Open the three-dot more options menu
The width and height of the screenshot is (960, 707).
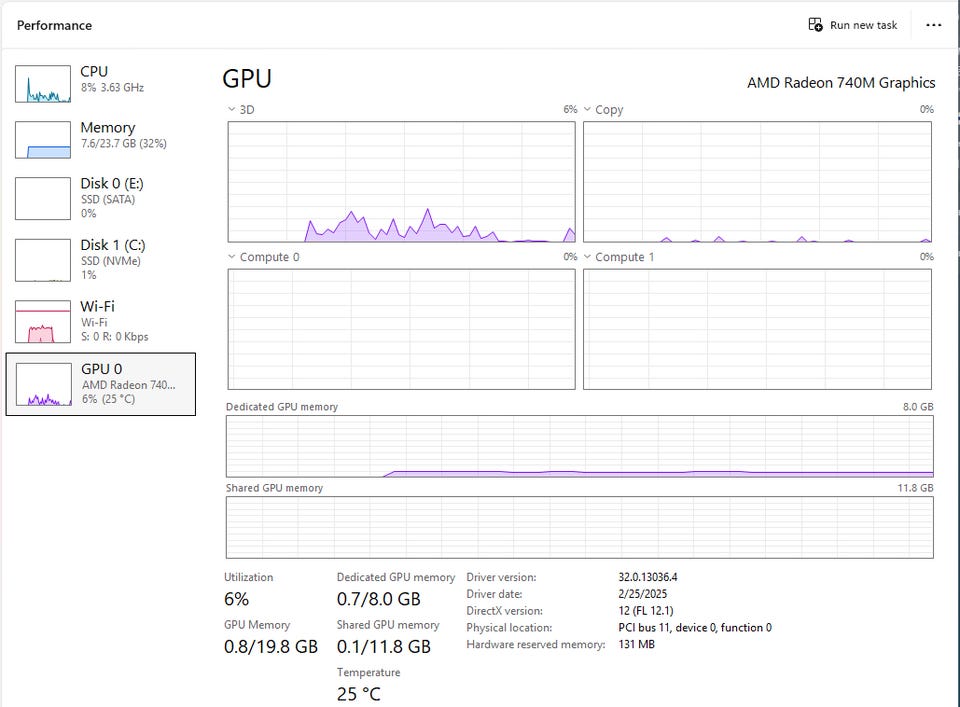pos(934,25)
